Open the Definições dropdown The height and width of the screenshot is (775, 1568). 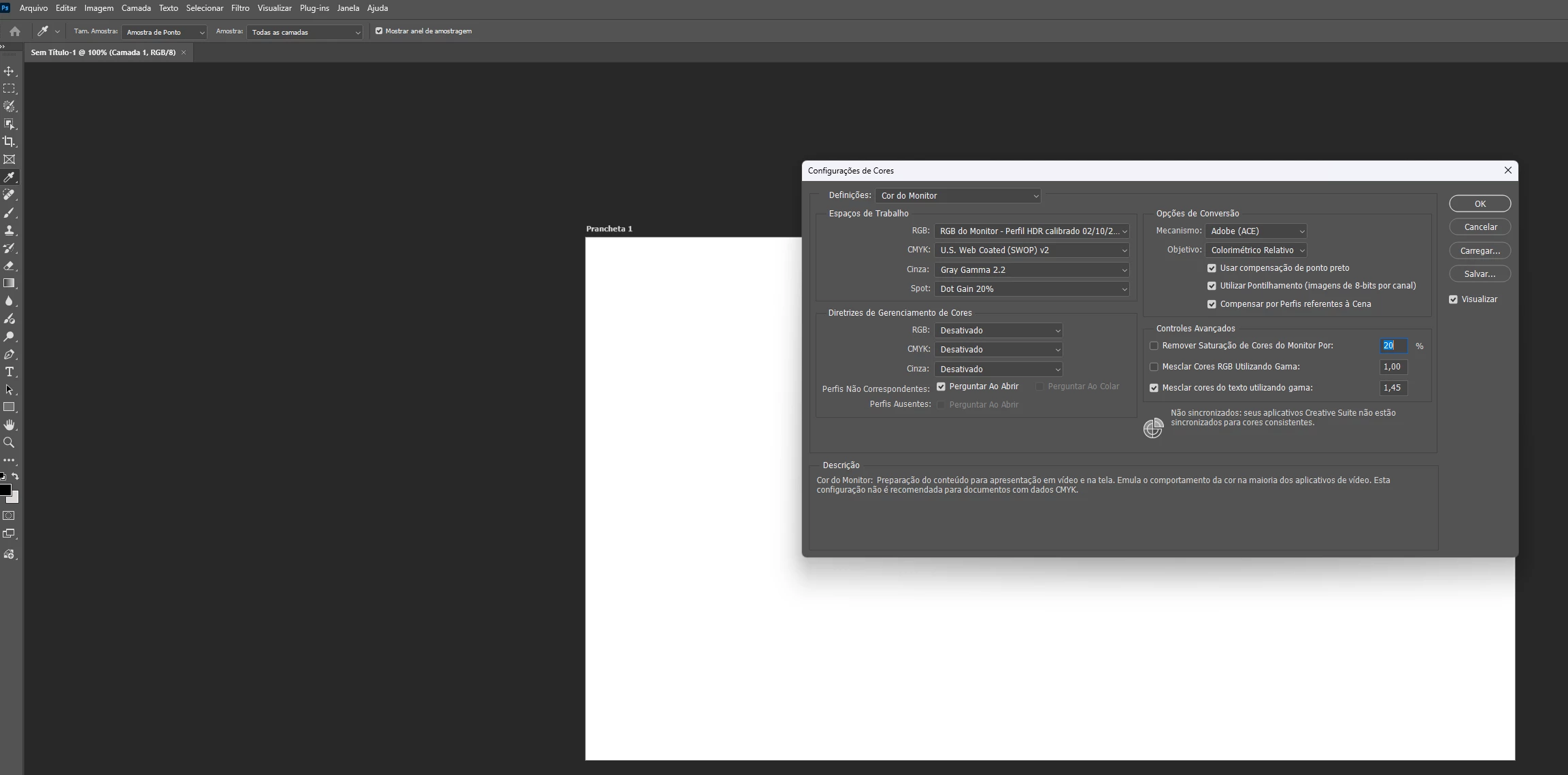958,196
